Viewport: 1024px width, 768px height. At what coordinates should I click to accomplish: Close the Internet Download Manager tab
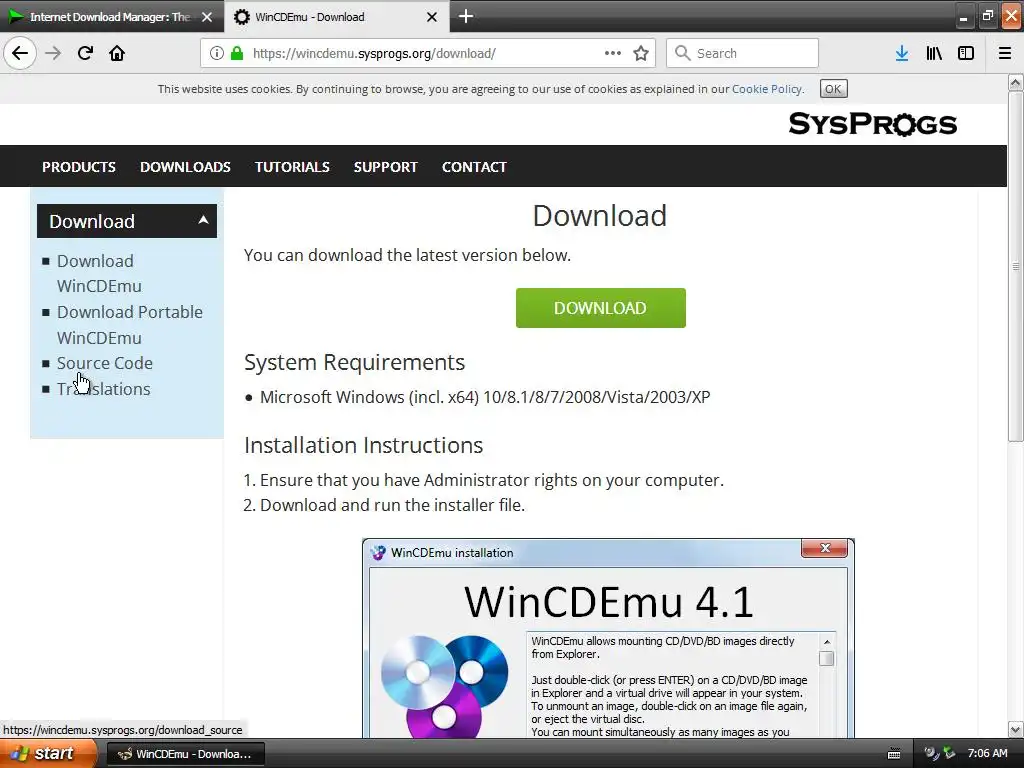(x=207, y=17)
